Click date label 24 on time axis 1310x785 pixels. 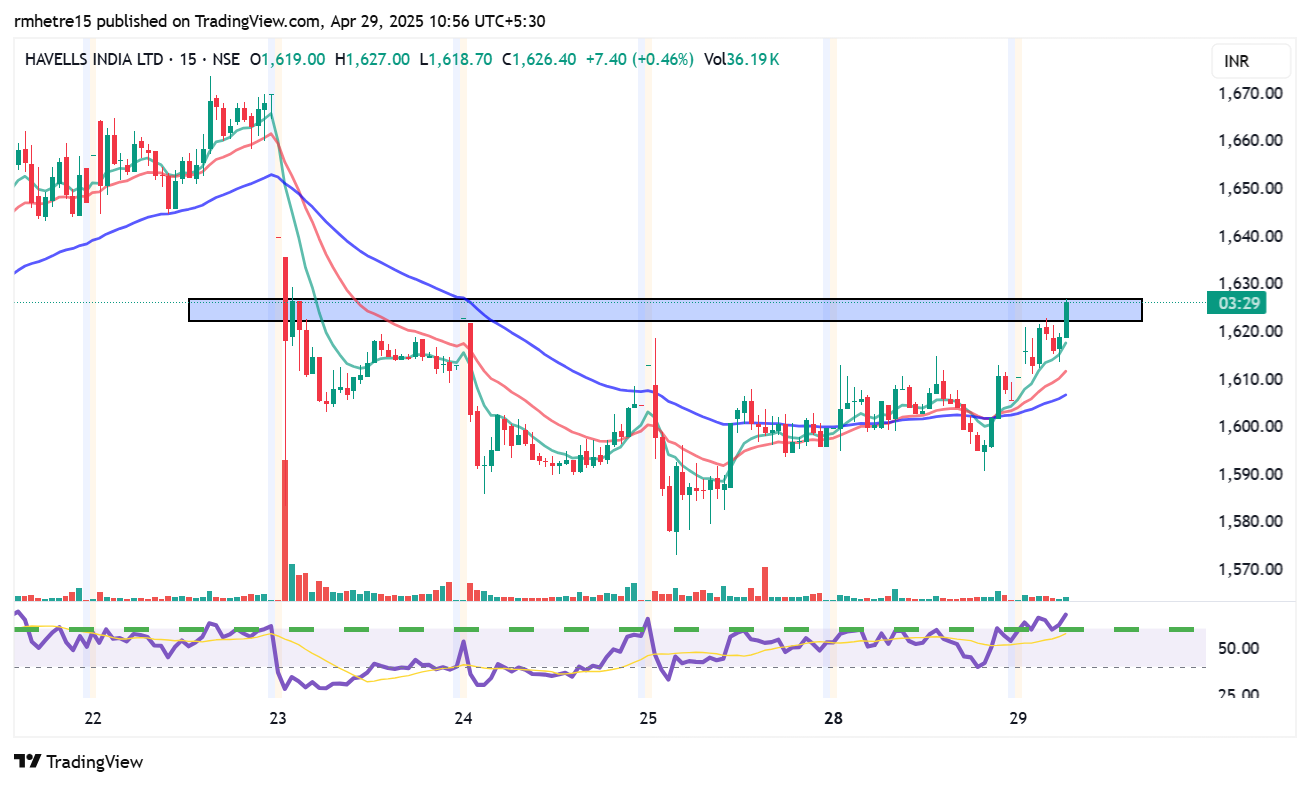click(x=463, y=718)
